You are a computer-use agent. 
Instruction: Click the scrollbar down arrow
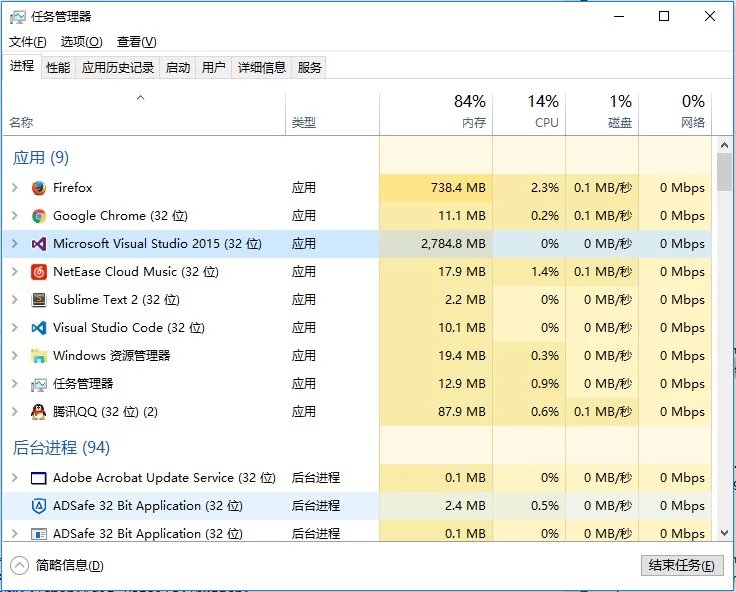click(724, 533)
